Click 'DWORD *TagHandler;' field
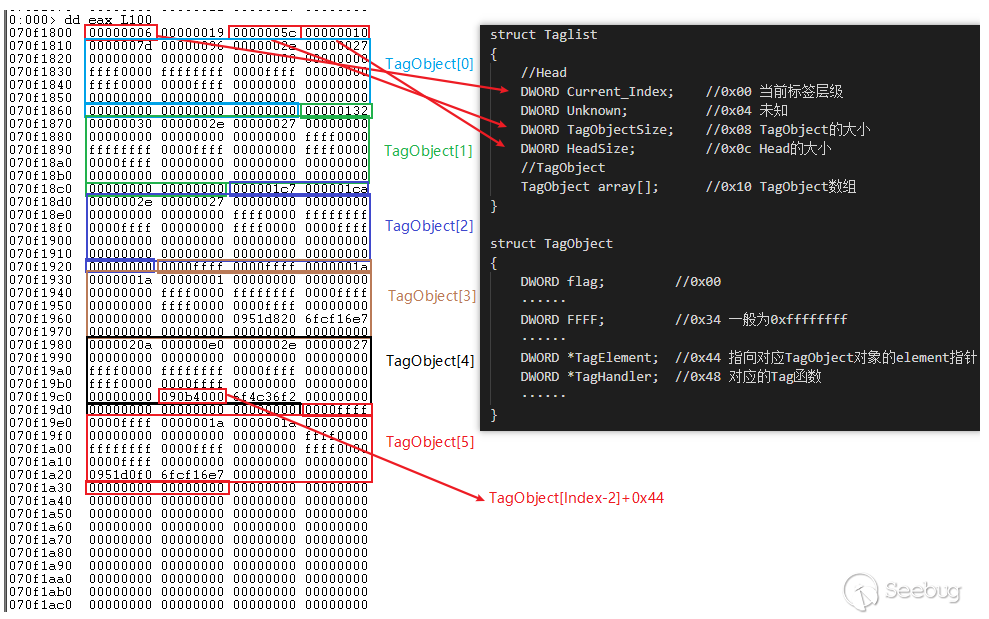This screenshot has height=619, width=989. (x=590, y=377)
